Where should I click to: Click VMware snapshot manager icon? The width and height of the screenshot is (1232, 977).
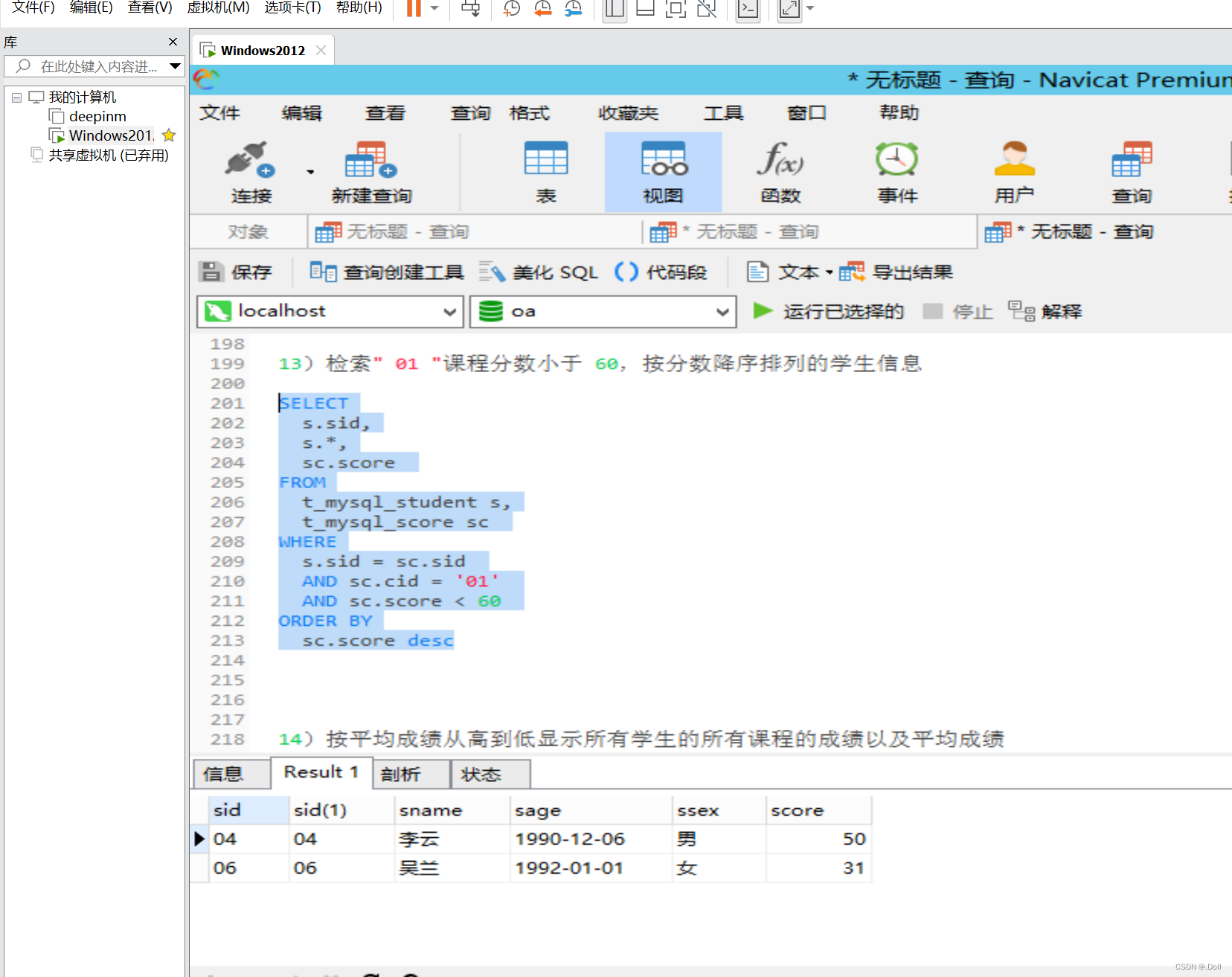point(573,8)
